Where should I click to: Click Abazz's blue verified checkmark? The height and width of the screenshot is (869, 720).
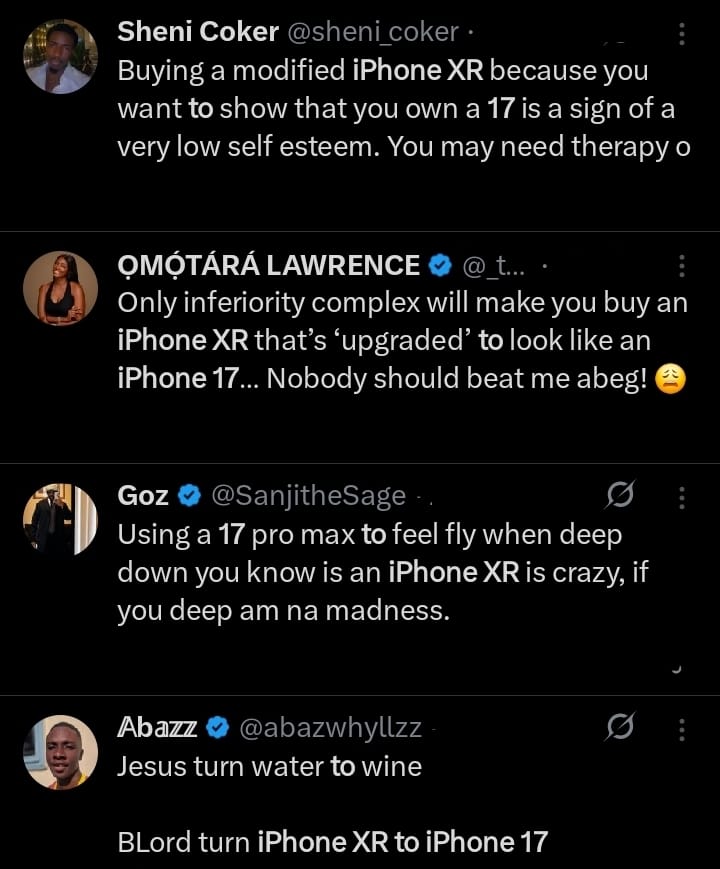pyautogui.click(x=218, y=730)
